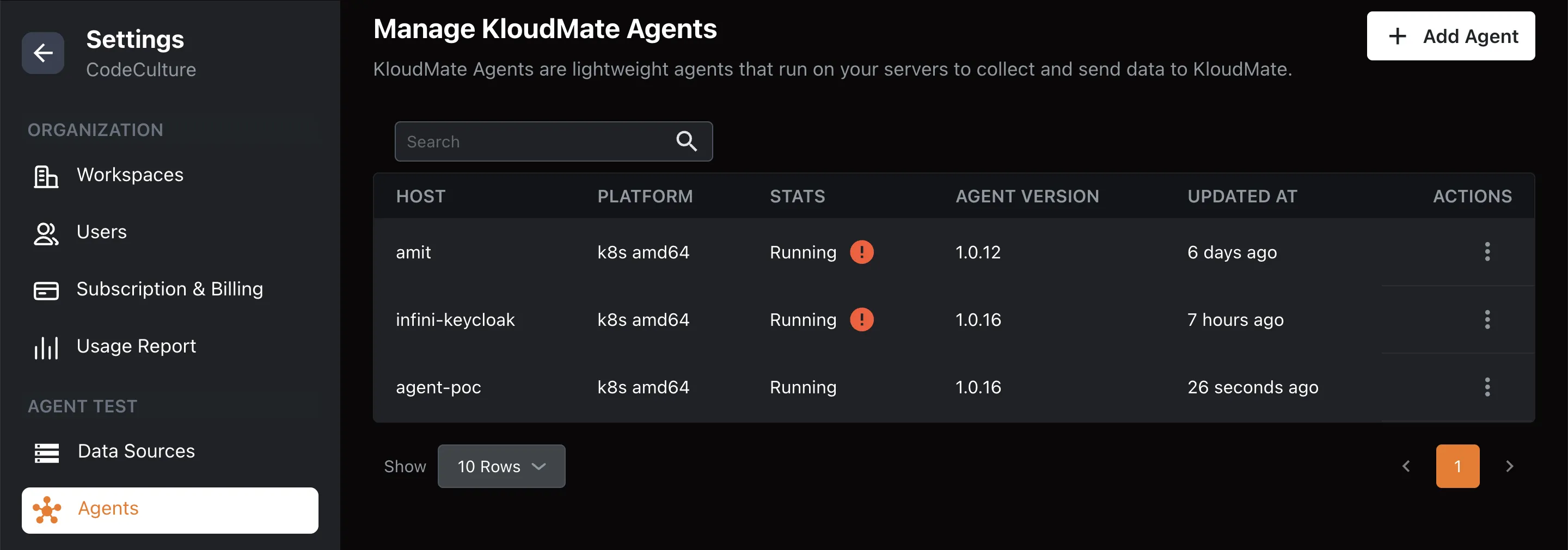
Task: Click k8s amd64 platform for infini-keycloak
Action: tap(644, 319)
